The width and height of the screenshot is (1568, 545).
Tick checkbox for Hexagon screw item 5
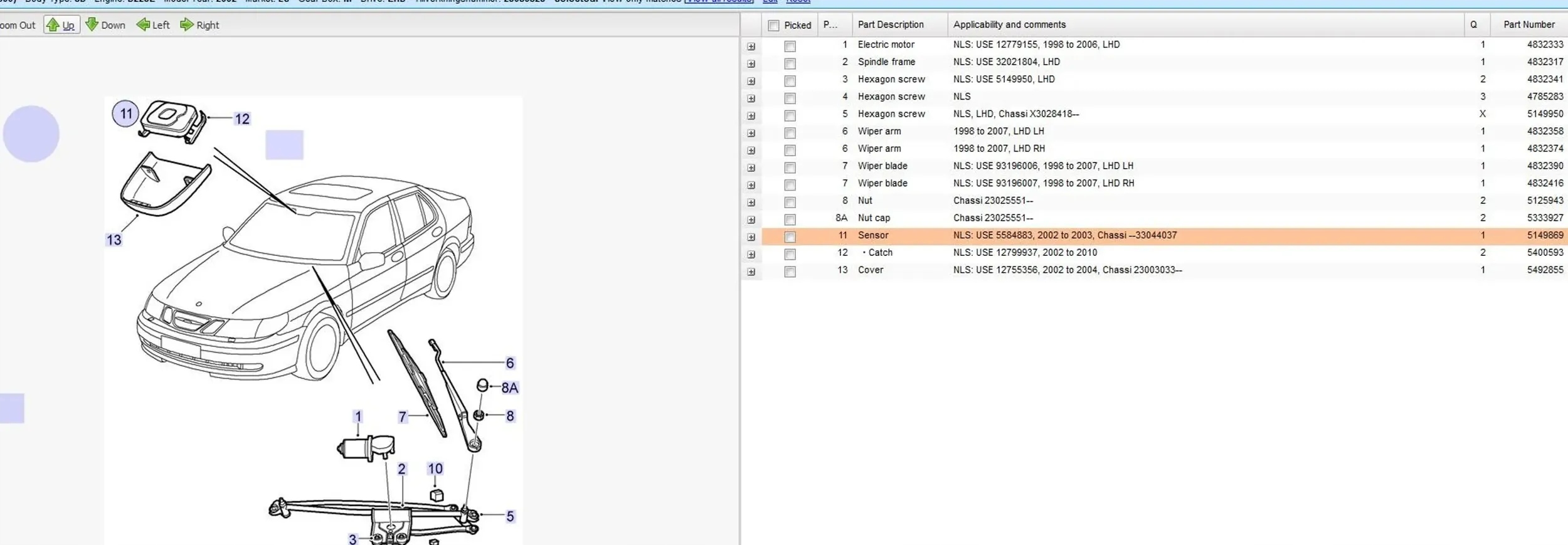790,116
